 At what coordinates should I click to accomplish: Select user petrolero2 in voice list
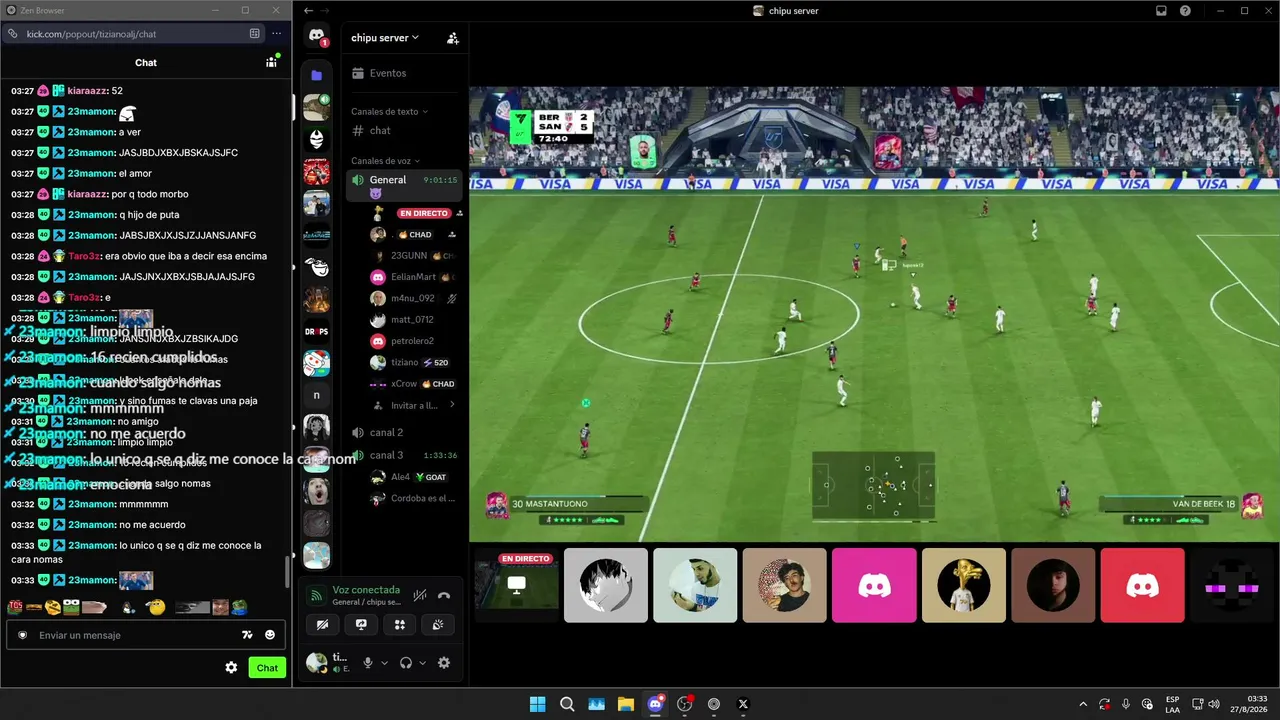[x=412, y=341]
